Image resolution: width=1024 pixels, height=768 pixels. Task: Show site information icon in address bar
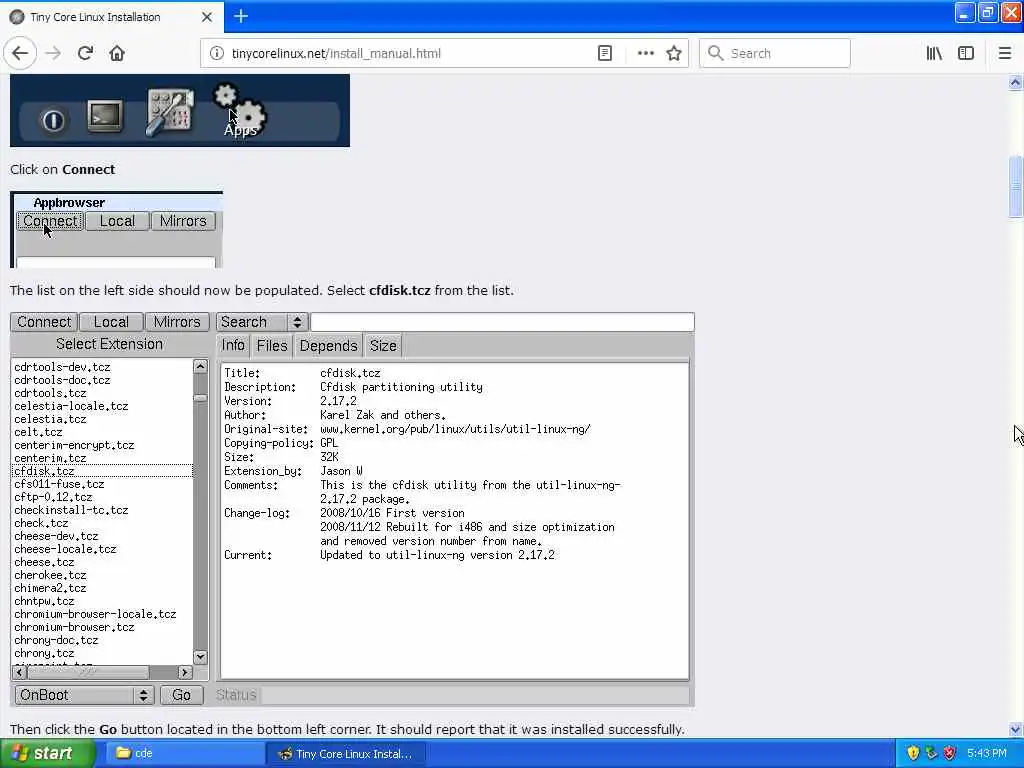(216, 53)
